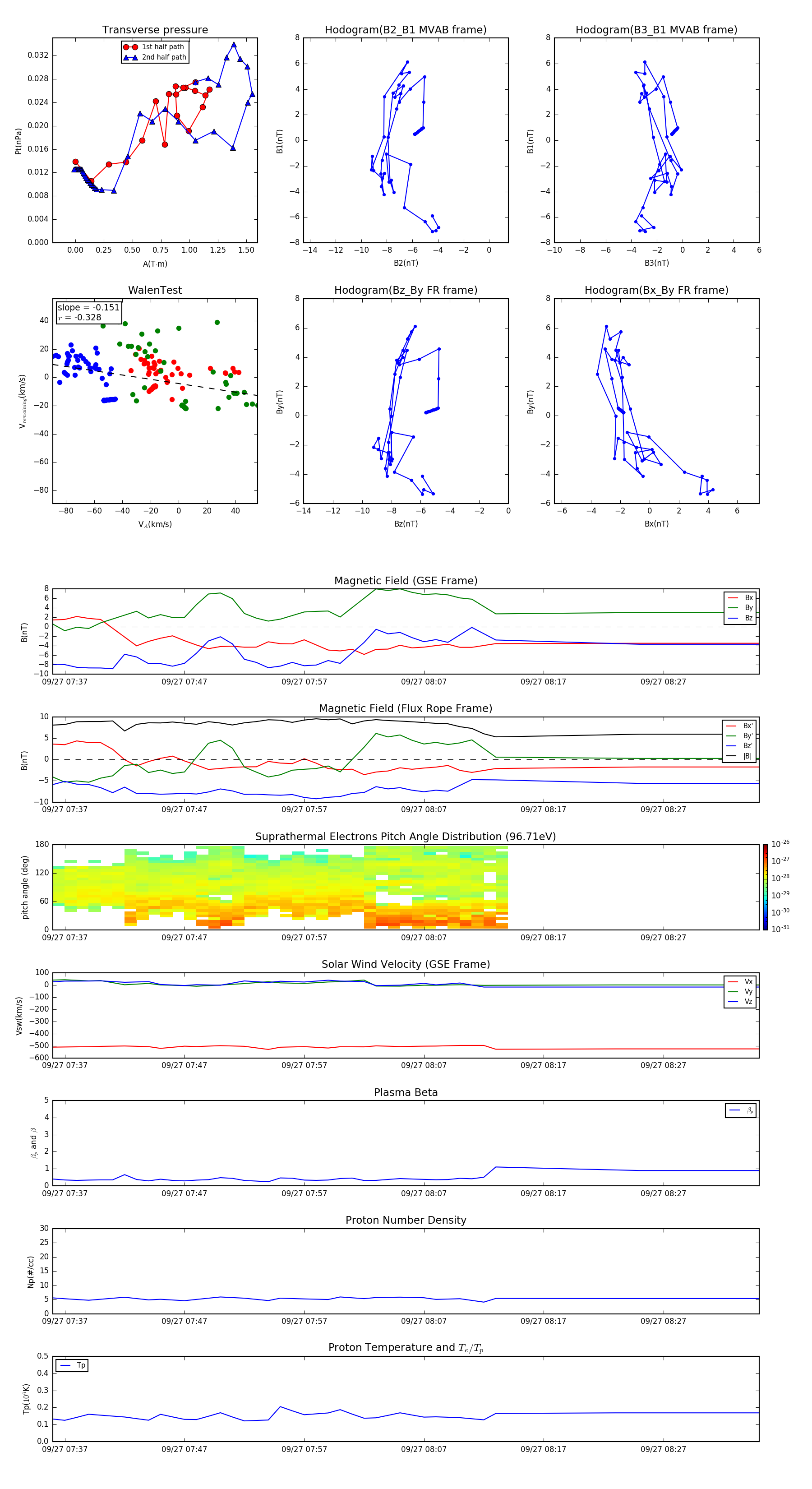The width and height of the screenshot is (812, 1489).
Task: Click the 'Np(#/cc)' y-axis label
Action: click(x=31, y=1272)
